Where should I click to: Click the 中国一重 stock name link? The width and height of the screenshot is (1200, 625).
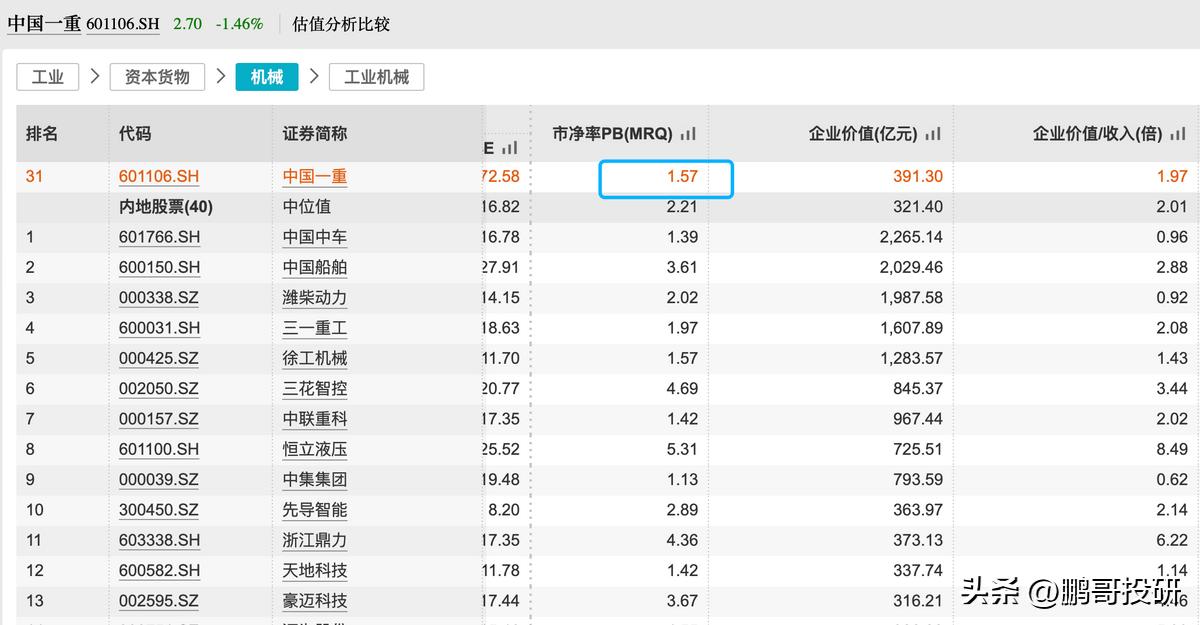(314, 176)
